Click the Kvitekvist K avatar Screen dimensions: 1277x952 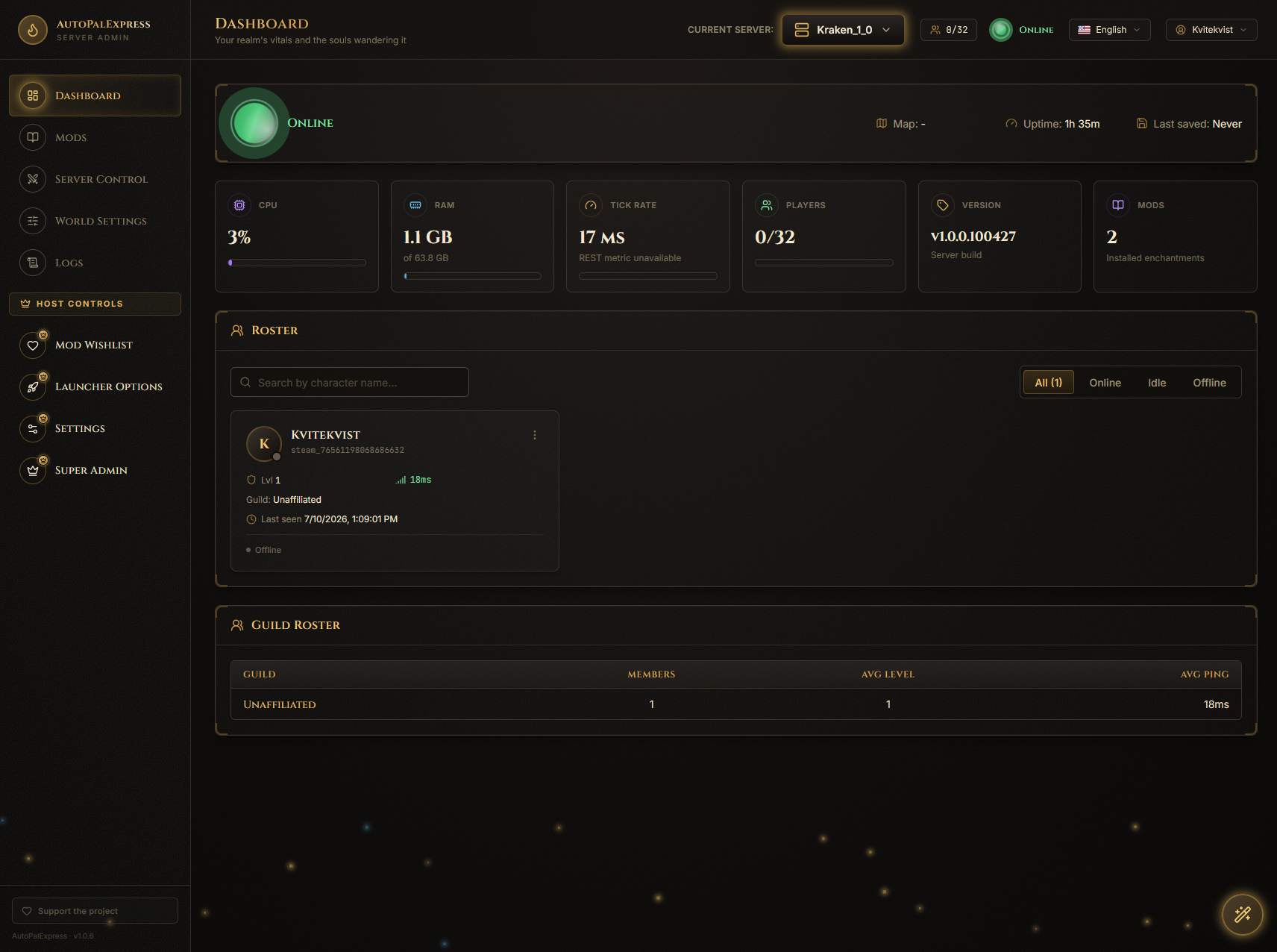click(x=264, y=444)
